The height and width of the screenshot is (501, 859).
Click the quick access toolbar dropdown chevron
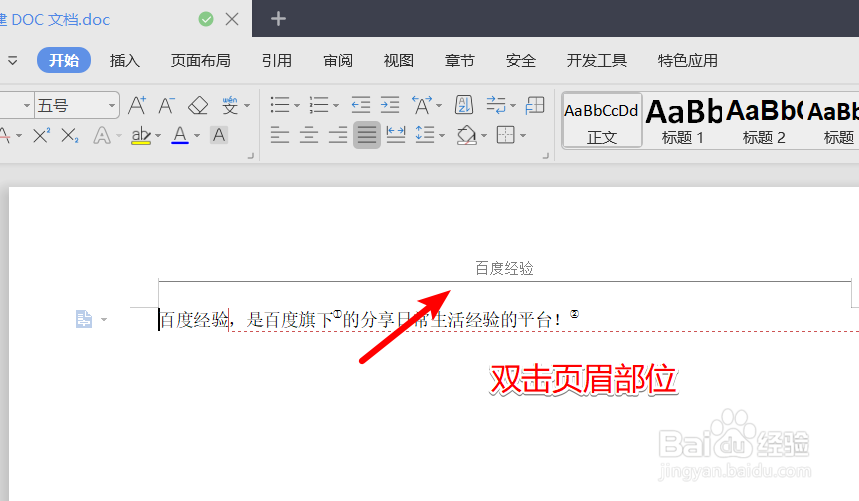coord(12,60)
